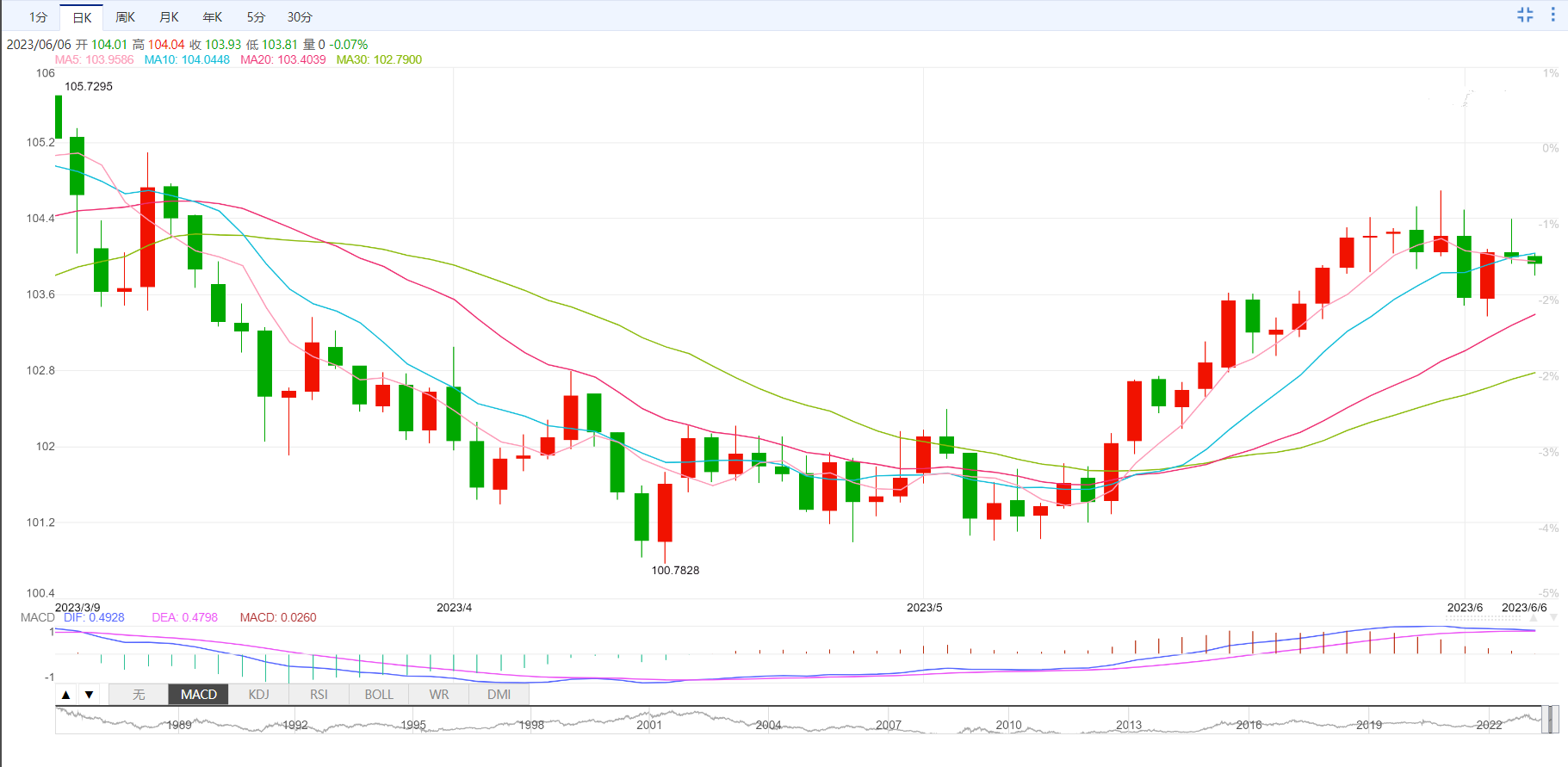
Task: Click the black down arrow beside indicator tabs
Action: click(x=89, y=695)
